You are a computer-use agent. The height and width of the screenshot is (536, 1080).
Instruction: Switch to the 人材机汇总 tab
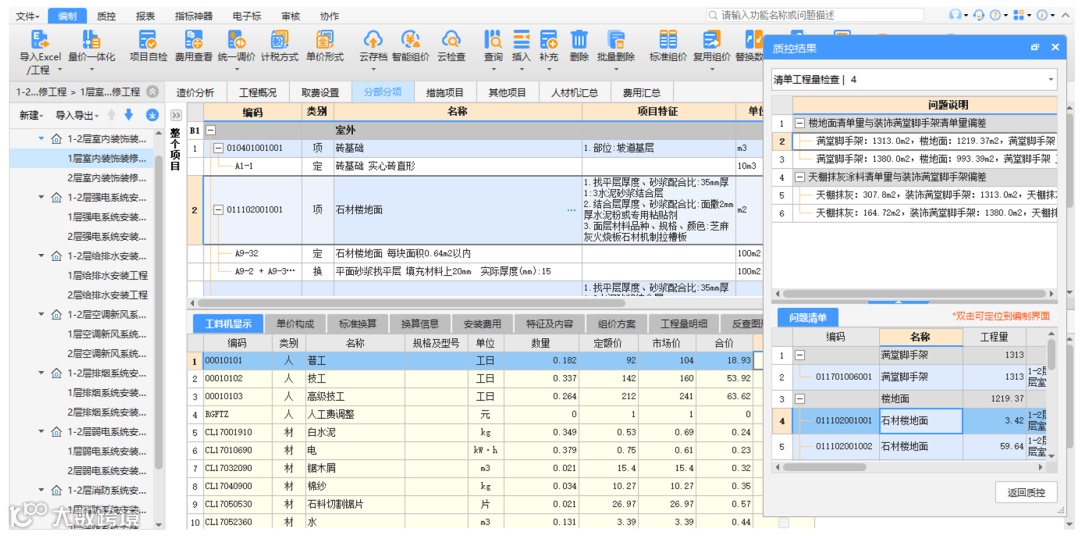(572, 92)
